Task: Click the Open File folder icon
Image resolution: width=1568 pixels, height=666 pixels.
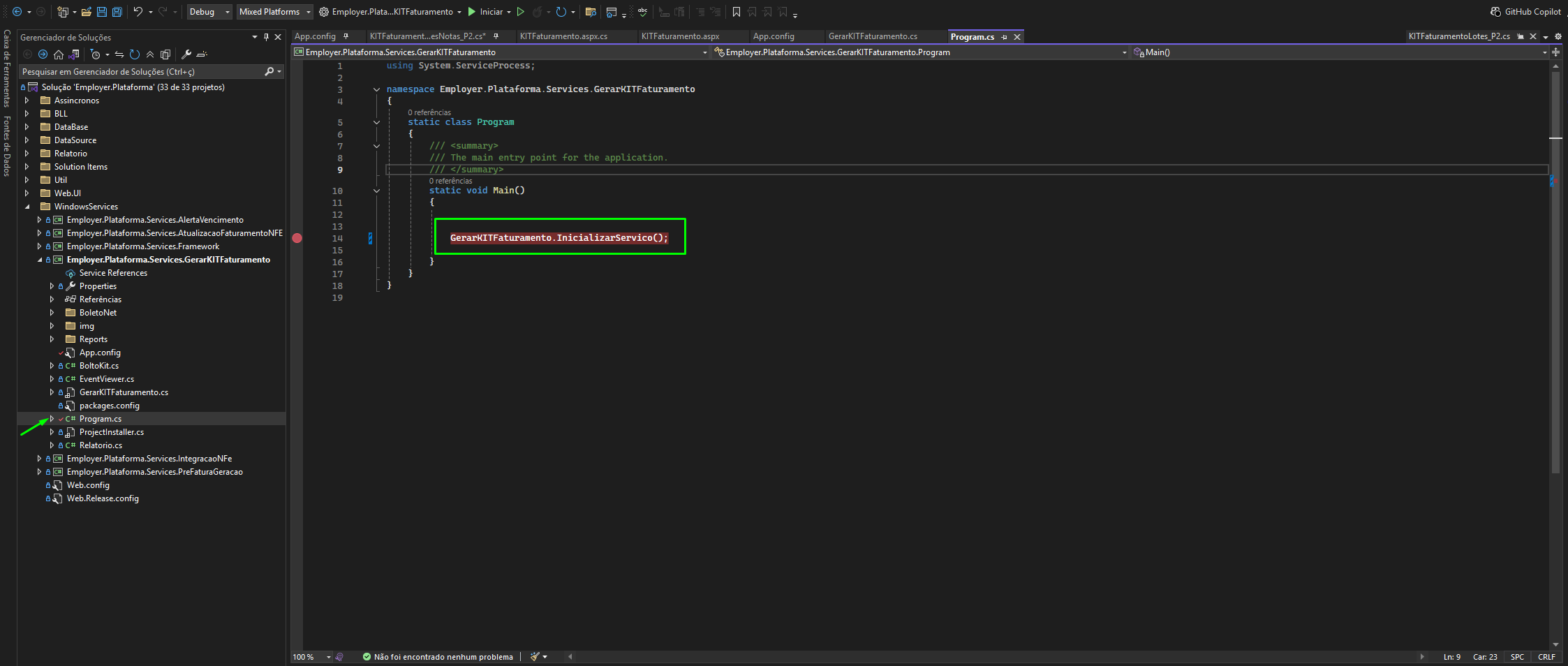Action: coord(86,12)
